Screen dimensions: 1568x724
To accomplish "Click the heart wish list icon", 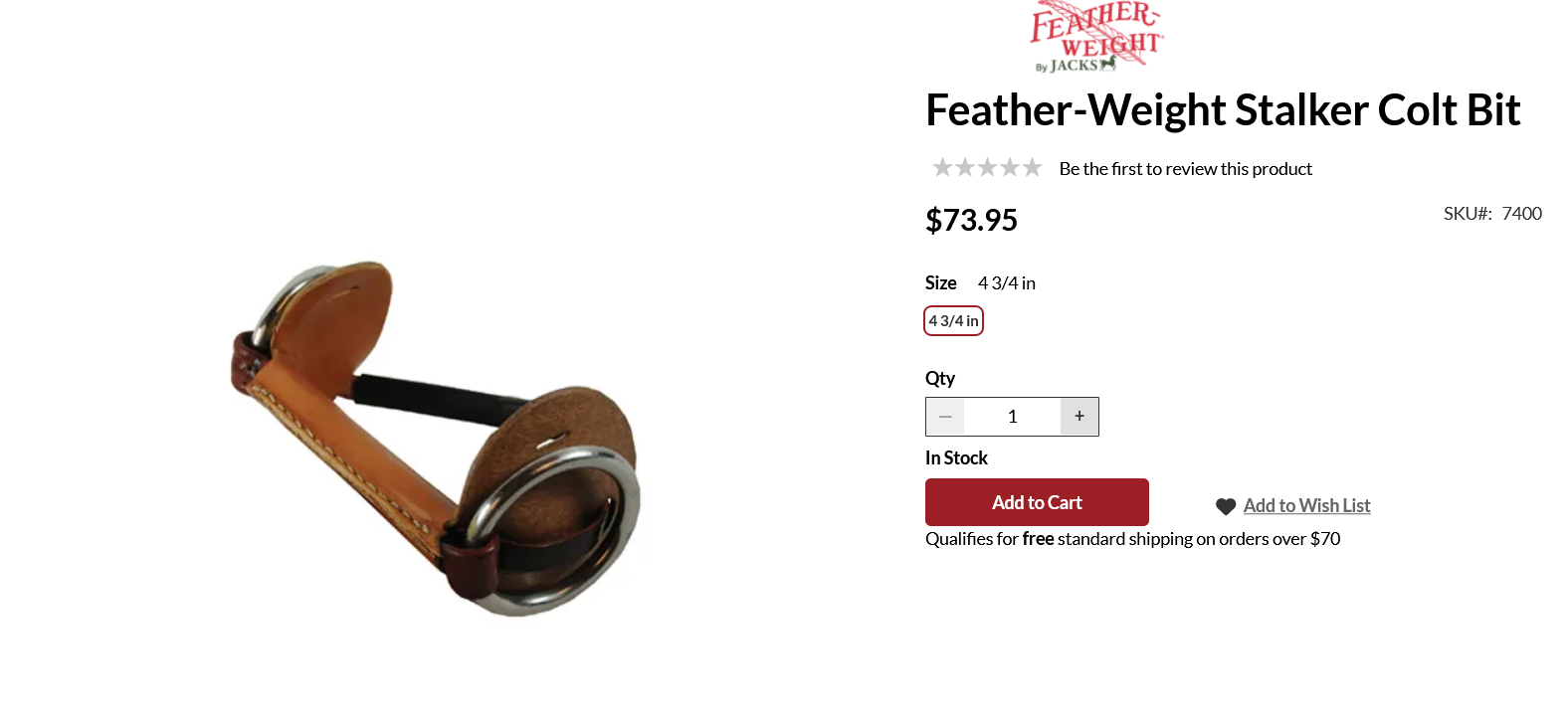I will pyautogui.click(x=1226, y=506).
